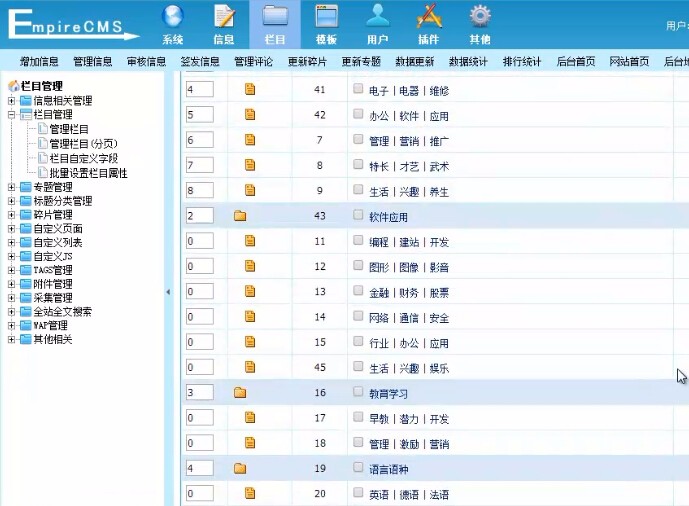
Task: Open 管理栏目 (分页) in the tree
Action: tap(83, 144)
